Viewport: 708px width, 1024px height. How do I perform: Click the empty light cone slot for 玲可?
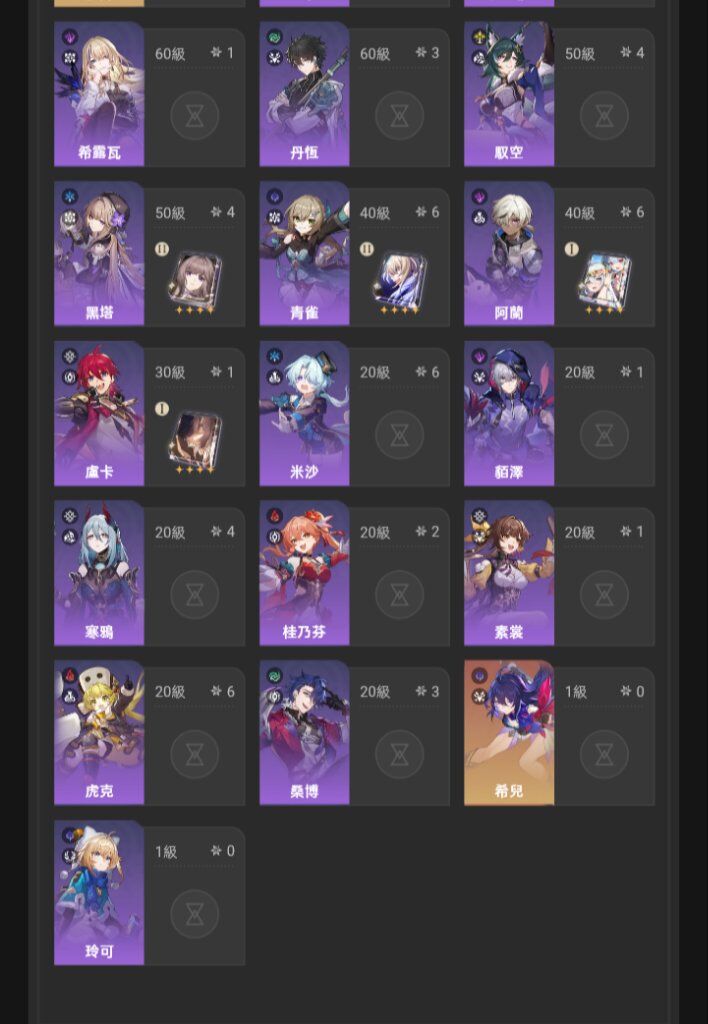tap(195, 914)
